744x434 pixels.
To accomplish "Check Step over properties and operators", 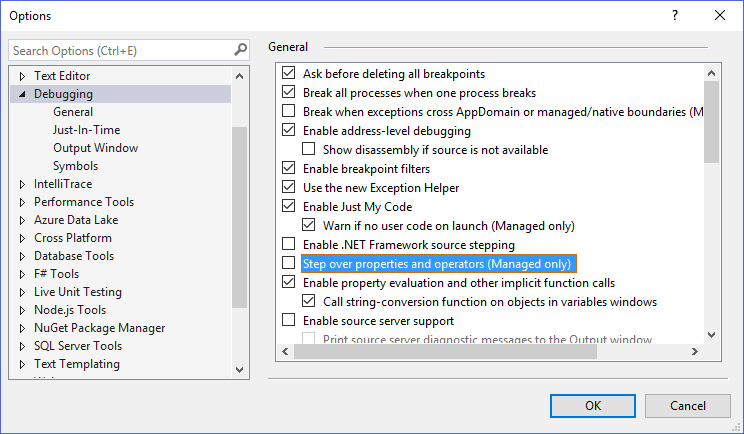I will [289, 264].
